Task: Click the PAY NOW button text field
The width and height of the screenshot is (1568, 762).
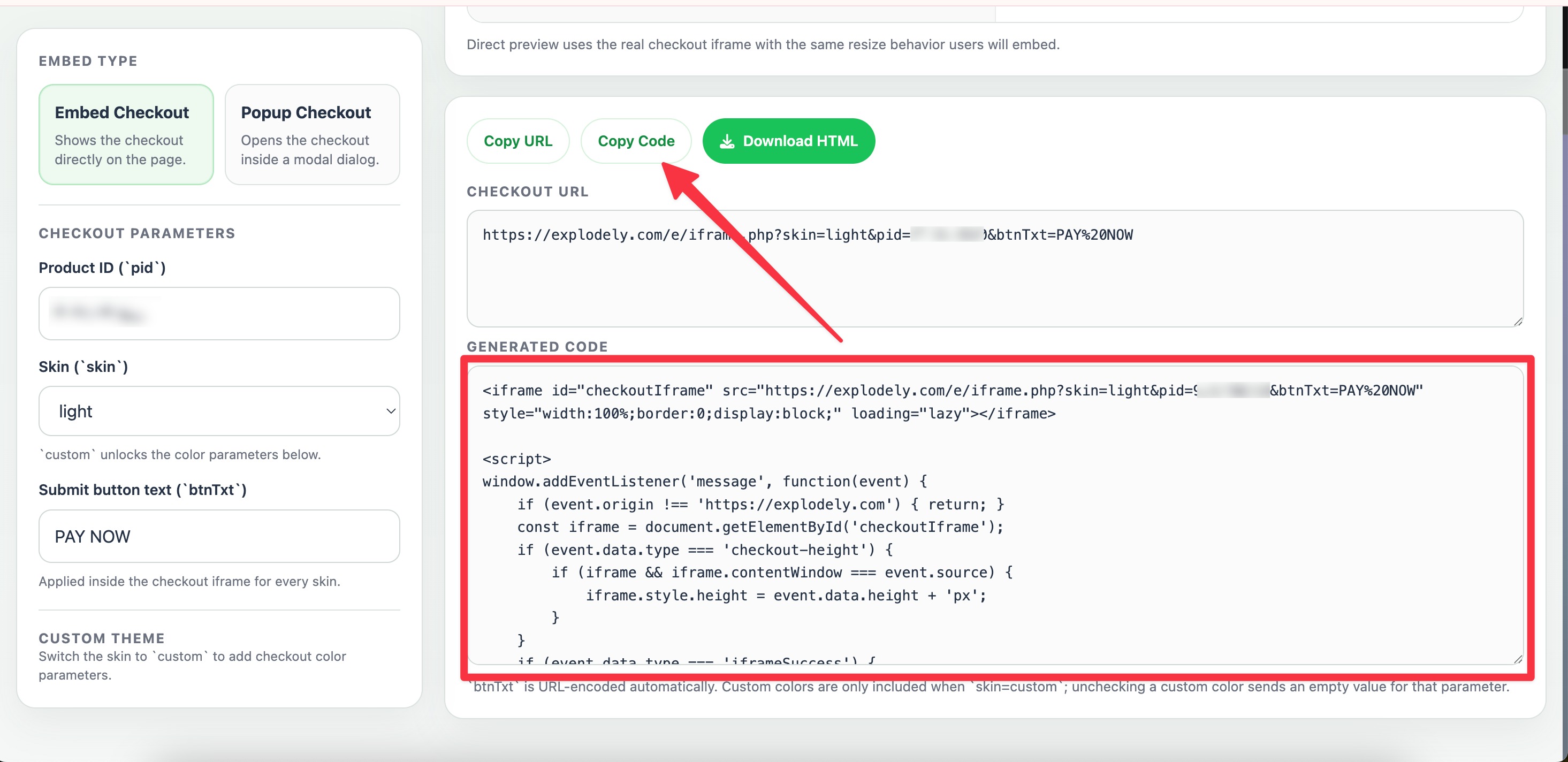Action: 218,536
